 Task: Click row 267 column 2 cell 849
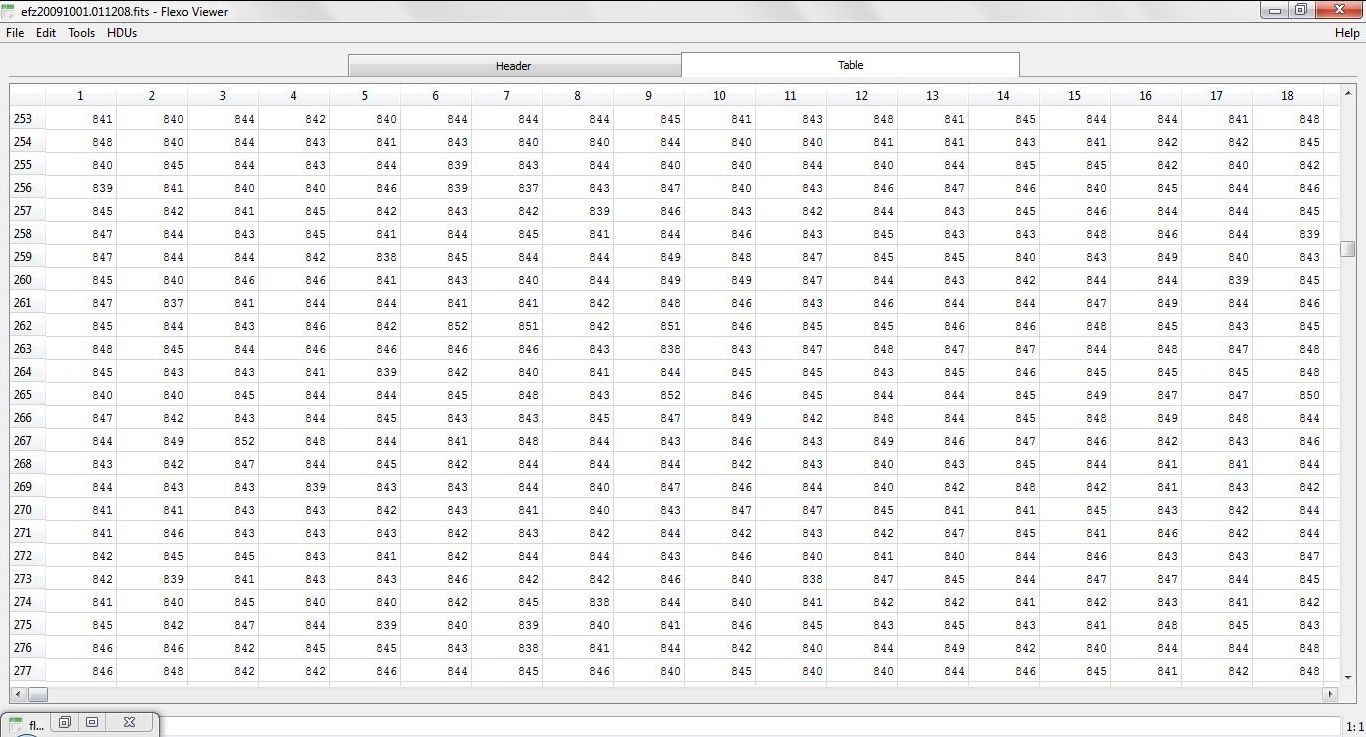(x=152, y=441)
